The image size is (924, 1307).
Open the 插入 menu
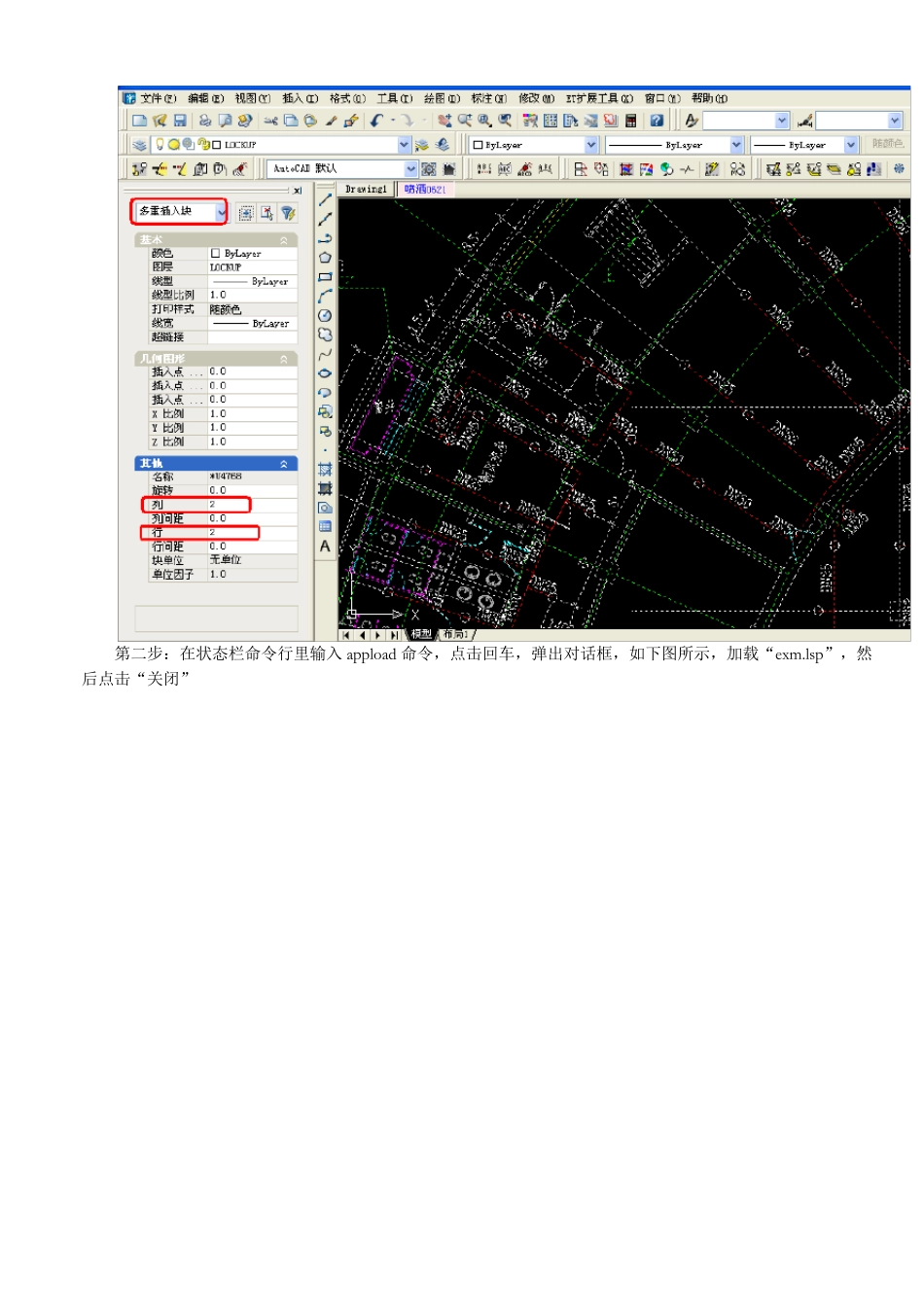301,98
